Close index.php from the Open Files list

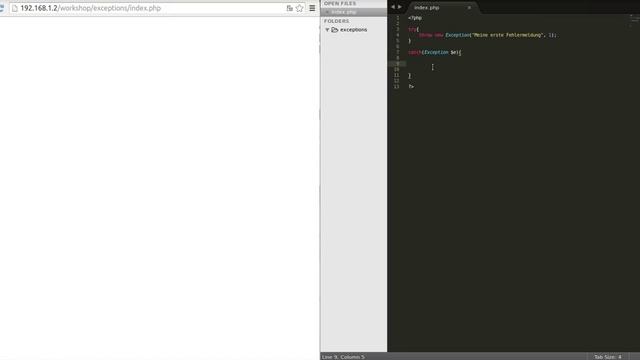point(327,12)
